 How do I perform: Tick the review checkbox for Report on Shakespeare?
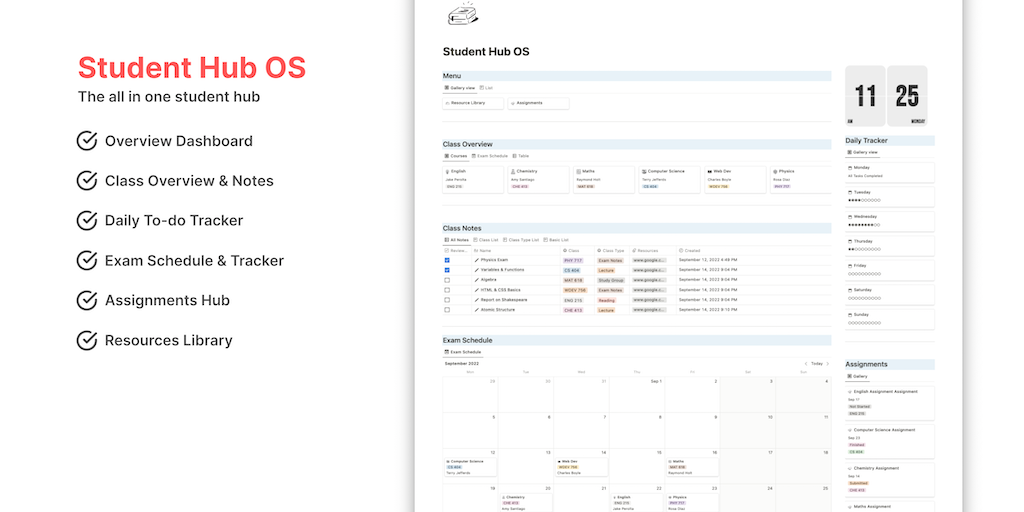point(447,300)
